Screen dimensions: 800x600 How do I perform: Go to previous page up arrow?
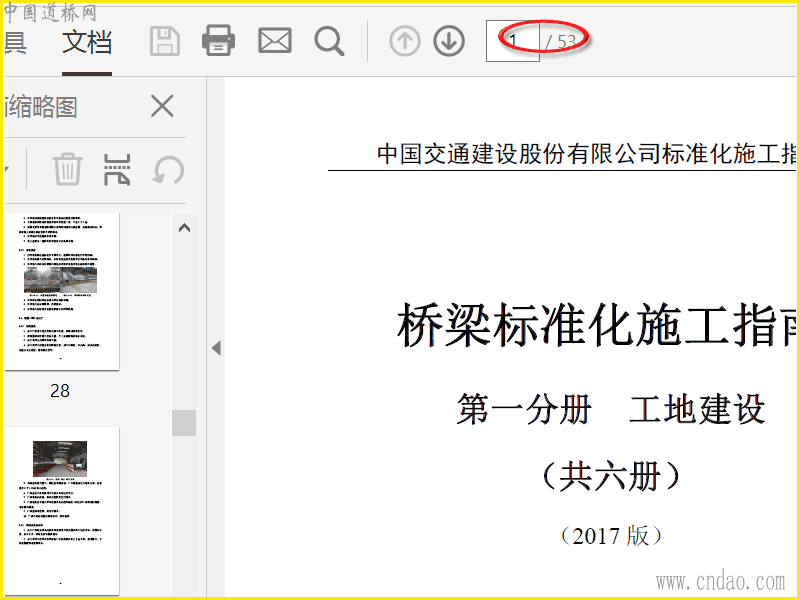(x=405, y=41)
